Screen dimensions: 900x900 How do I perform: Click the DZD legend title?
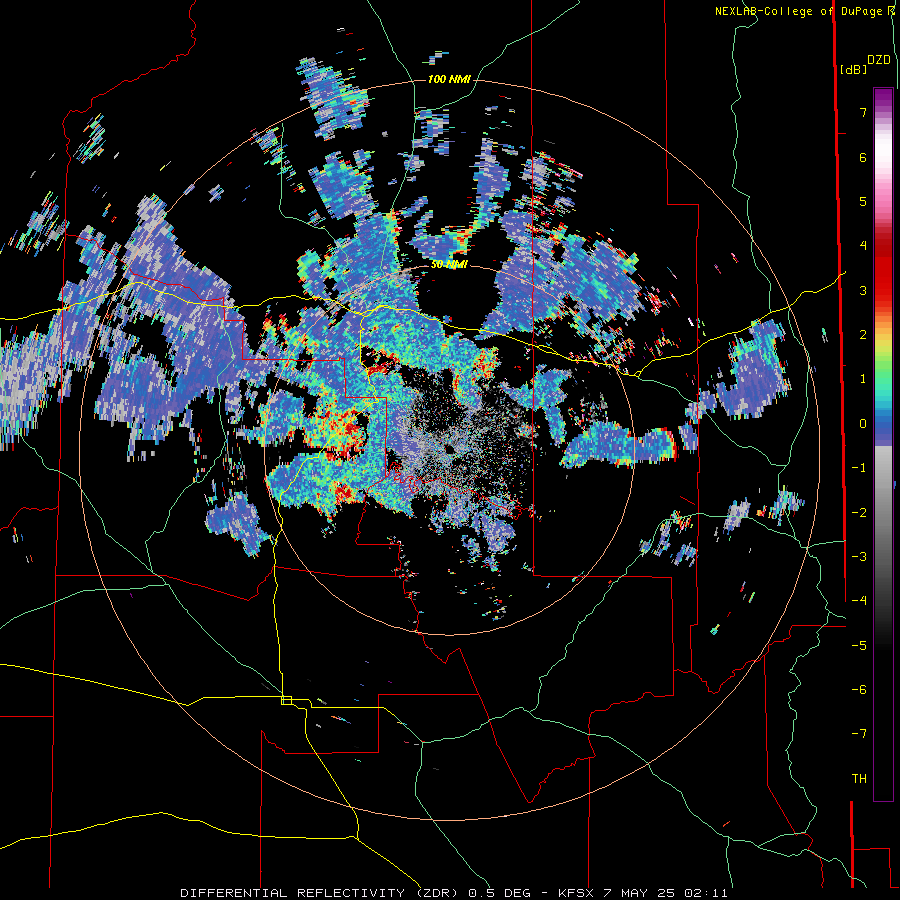point(879,60)
